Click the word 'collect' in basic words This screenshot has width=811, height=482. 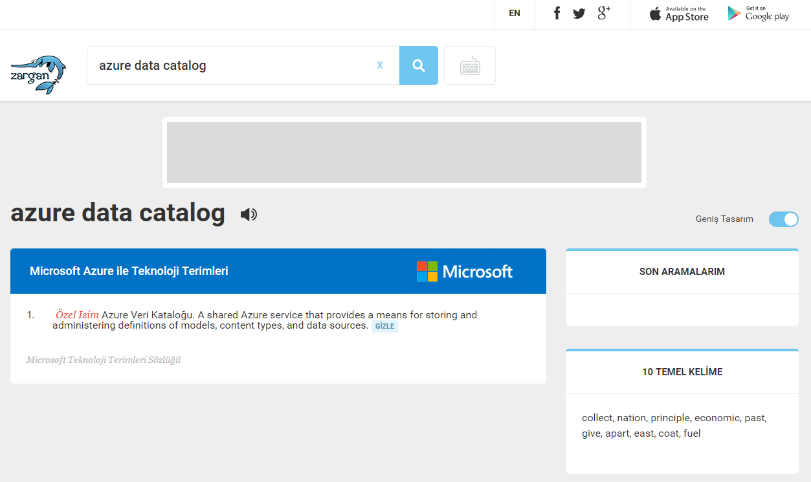point(597,417)
